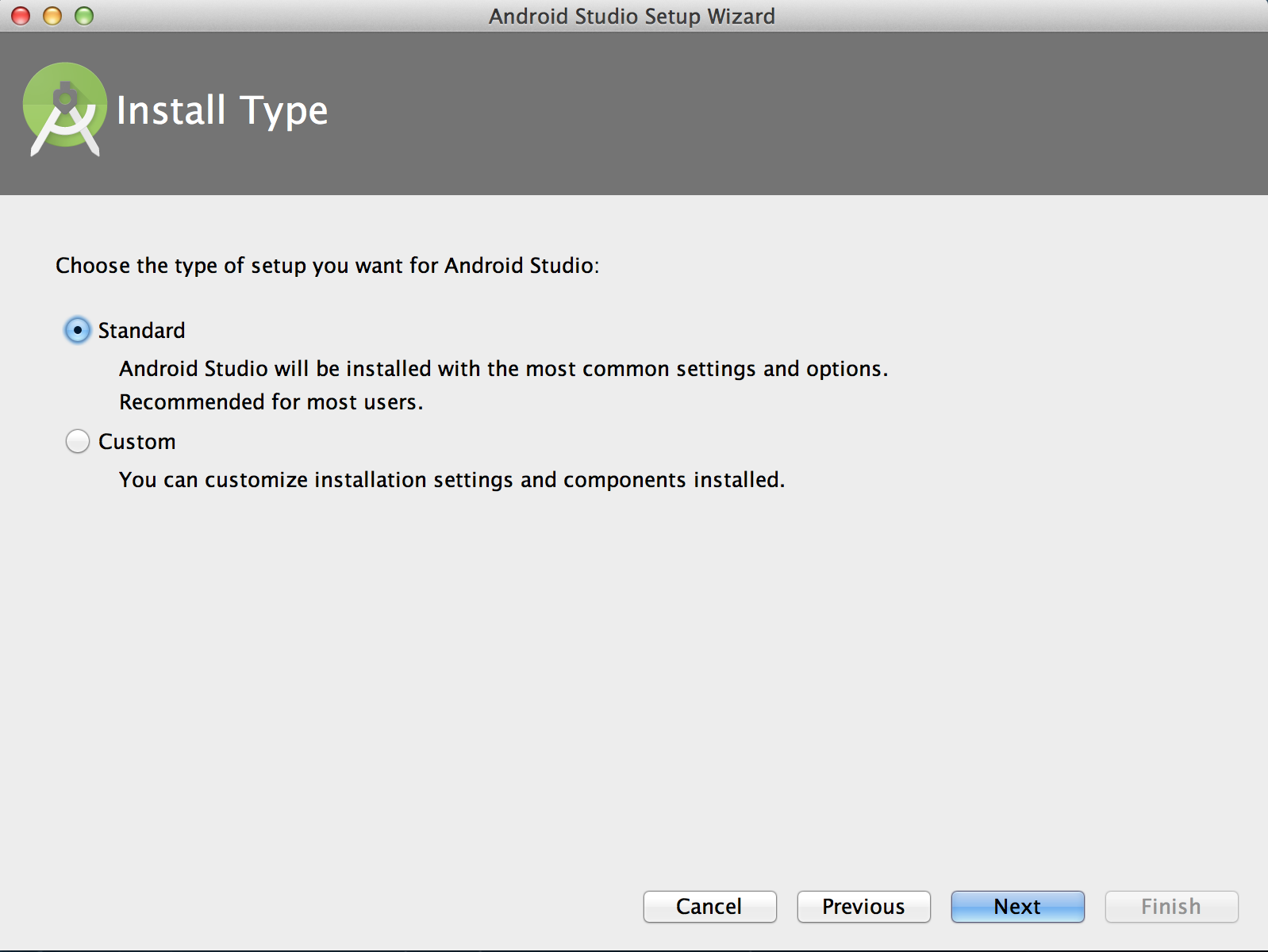Minimize the window using the yellow button
Image resolution: width=1268 pixels, height=952 pixels.
tap(52, 16)
